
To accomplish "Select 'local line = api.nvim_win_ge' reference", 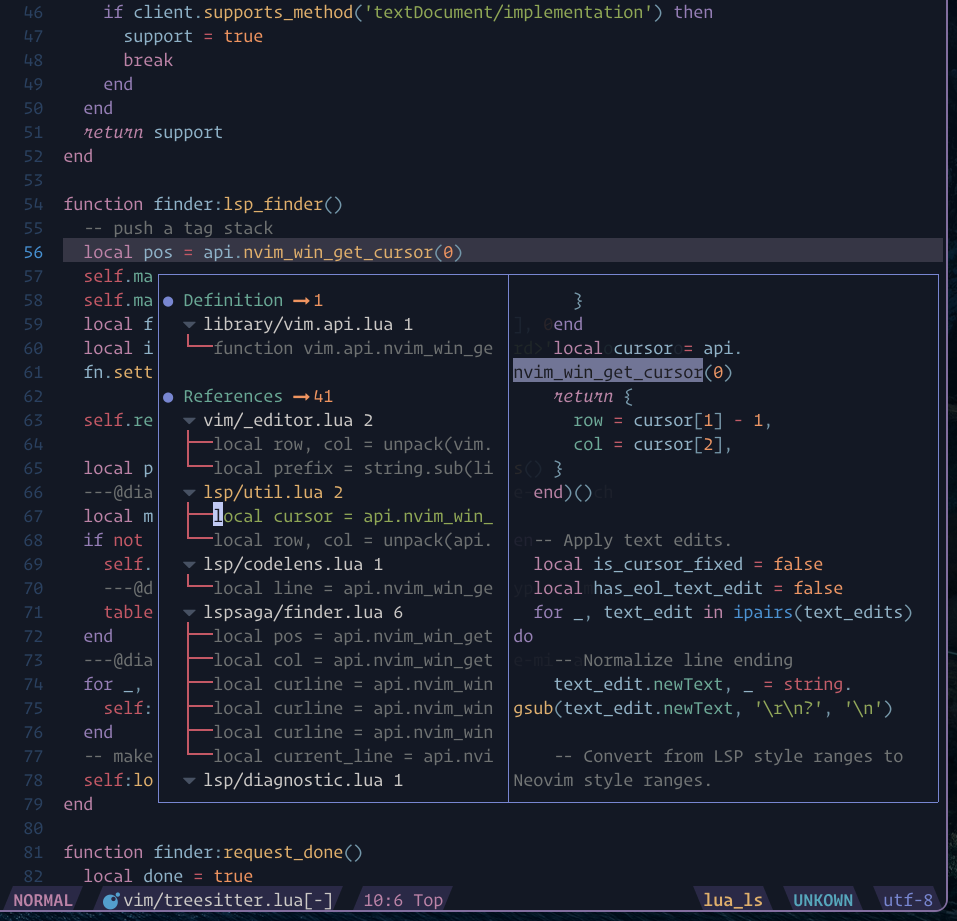I will click(353, 588).
